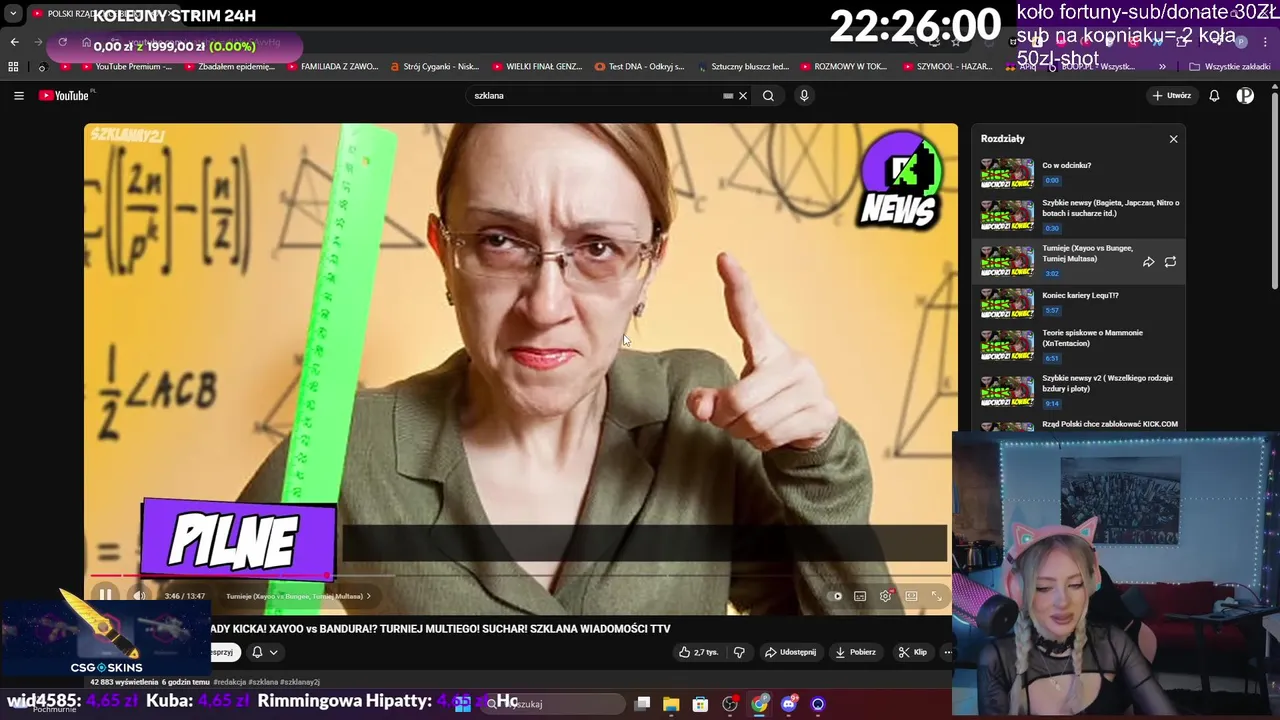Dislike the video
Viewport: 1280px width, 720px height.
pos(739,652)
